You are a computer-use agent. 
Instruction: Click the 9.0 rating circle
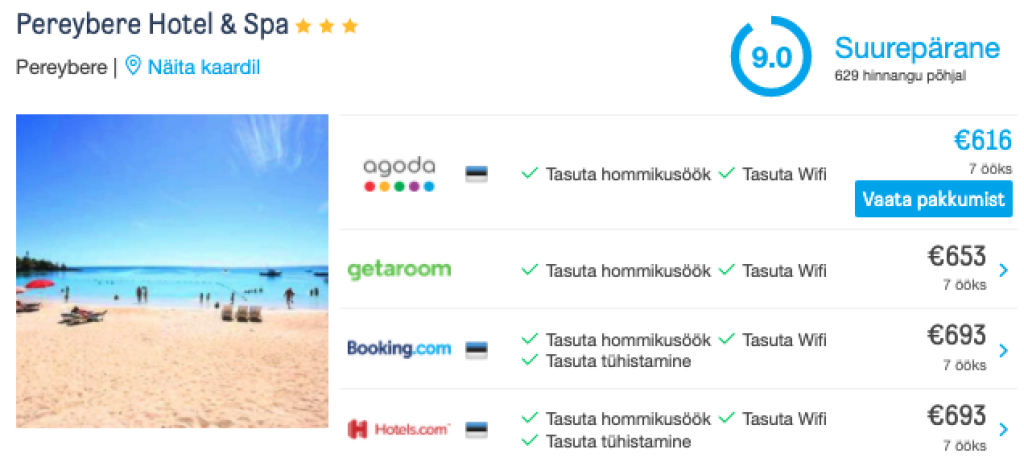point(771,57)
